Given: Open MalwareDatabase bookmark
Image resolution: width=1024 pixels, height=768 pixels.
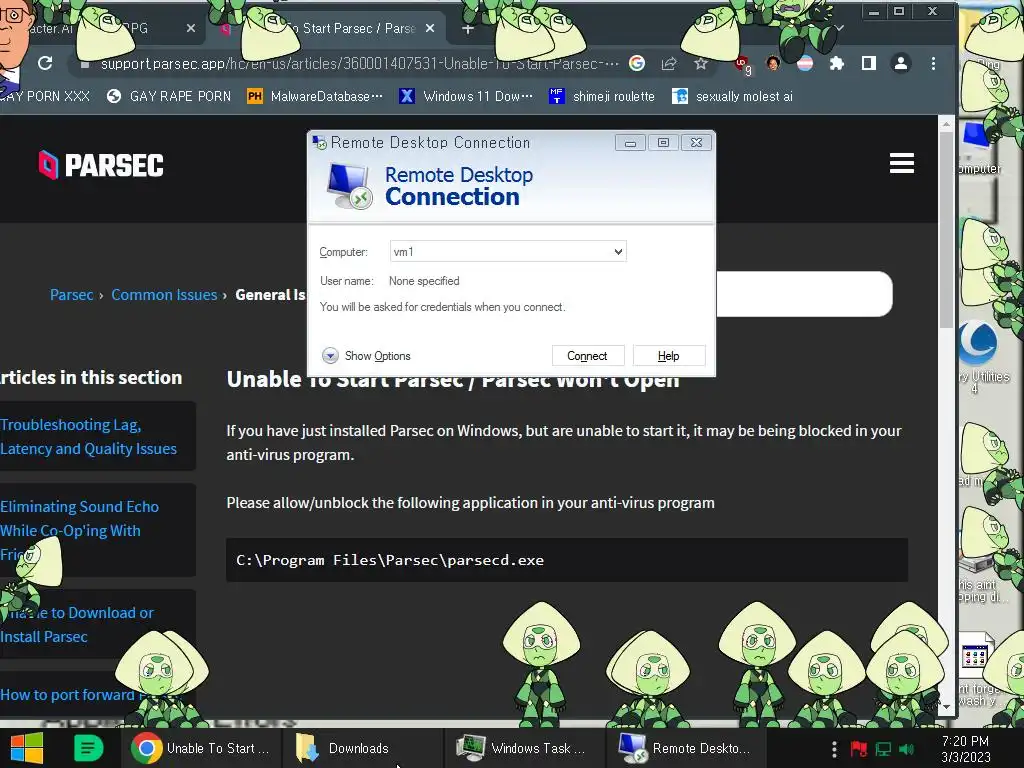Looking at the screenshot, I should click(315, 97).
